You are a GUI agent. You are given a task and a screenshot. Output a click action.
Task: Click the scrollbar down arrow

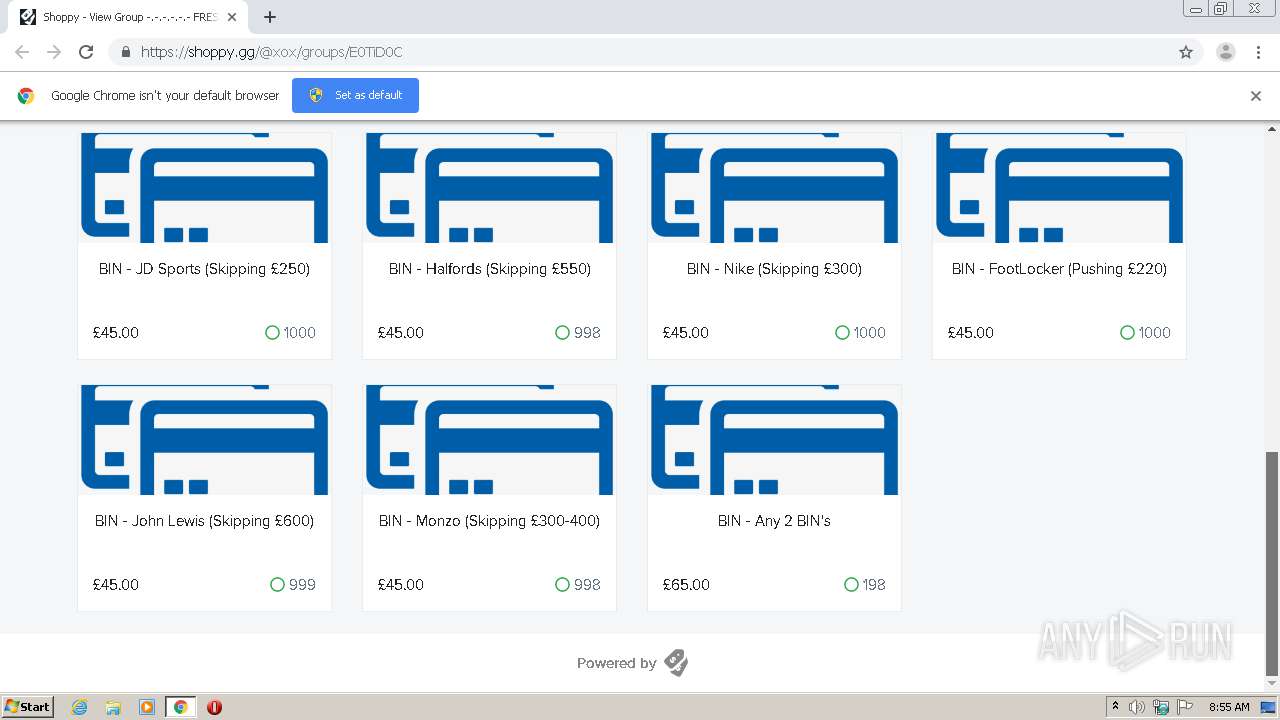(x=1272, y=684)
